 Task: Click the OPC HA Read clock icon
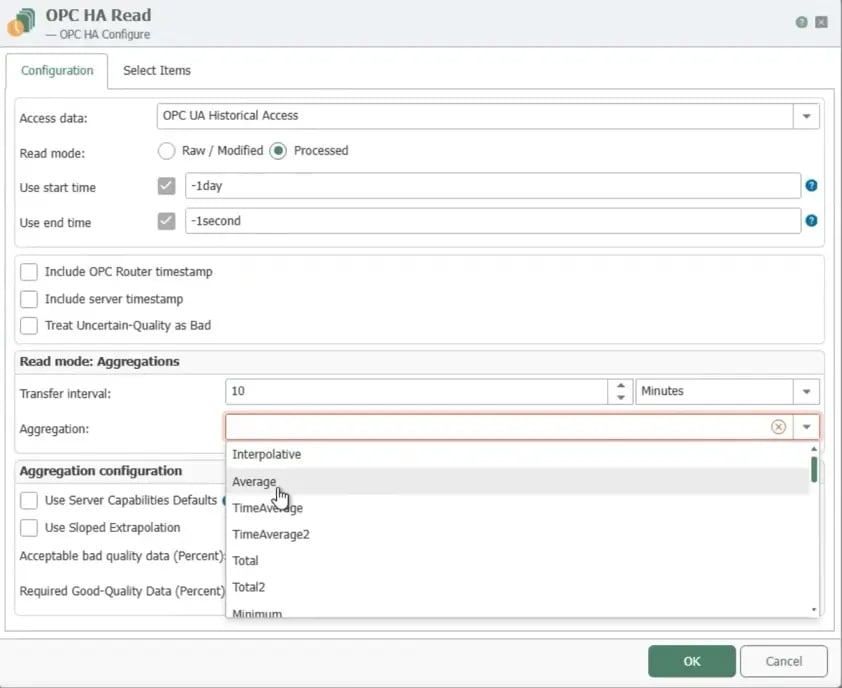point(22,22)
